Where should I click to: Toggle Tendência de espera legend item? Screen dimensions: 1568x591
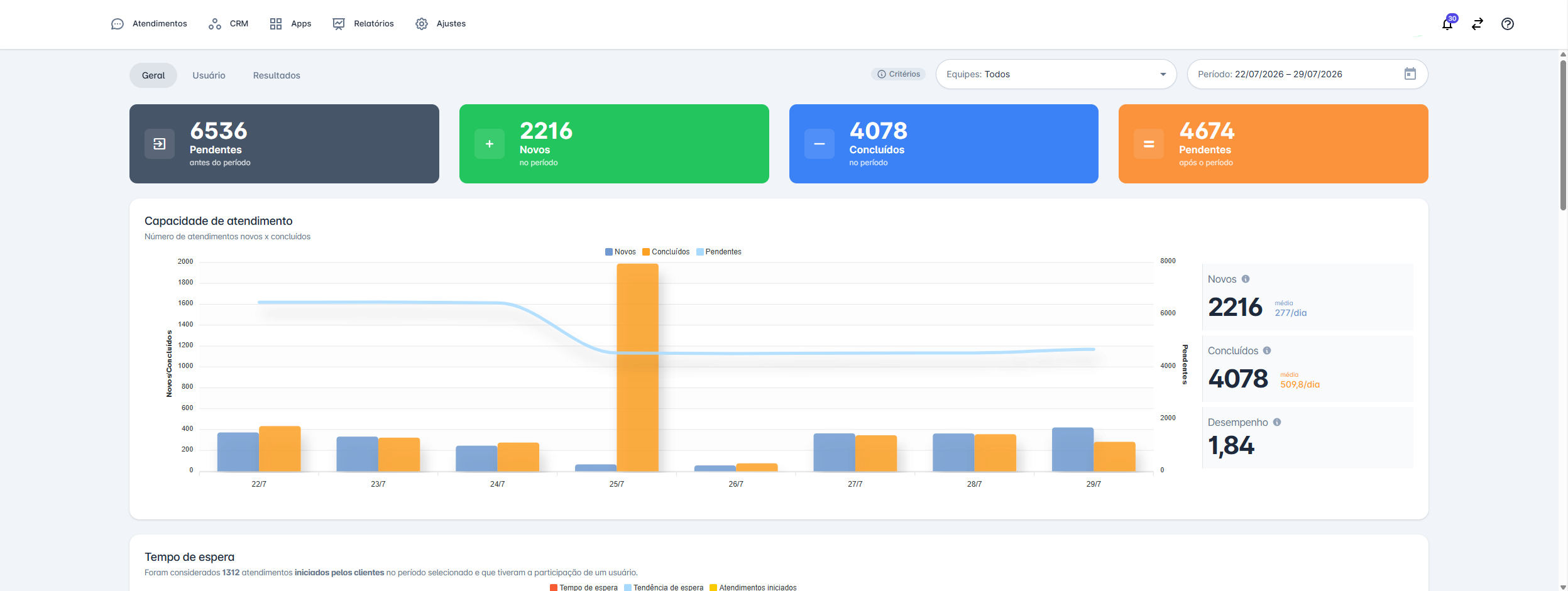click(x=664, y=587)
